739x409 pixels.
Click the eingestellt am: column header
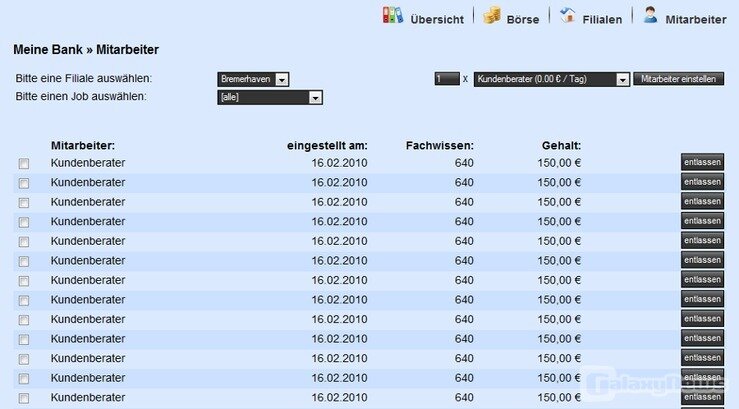pyautogui.click(x=327, y=146)
